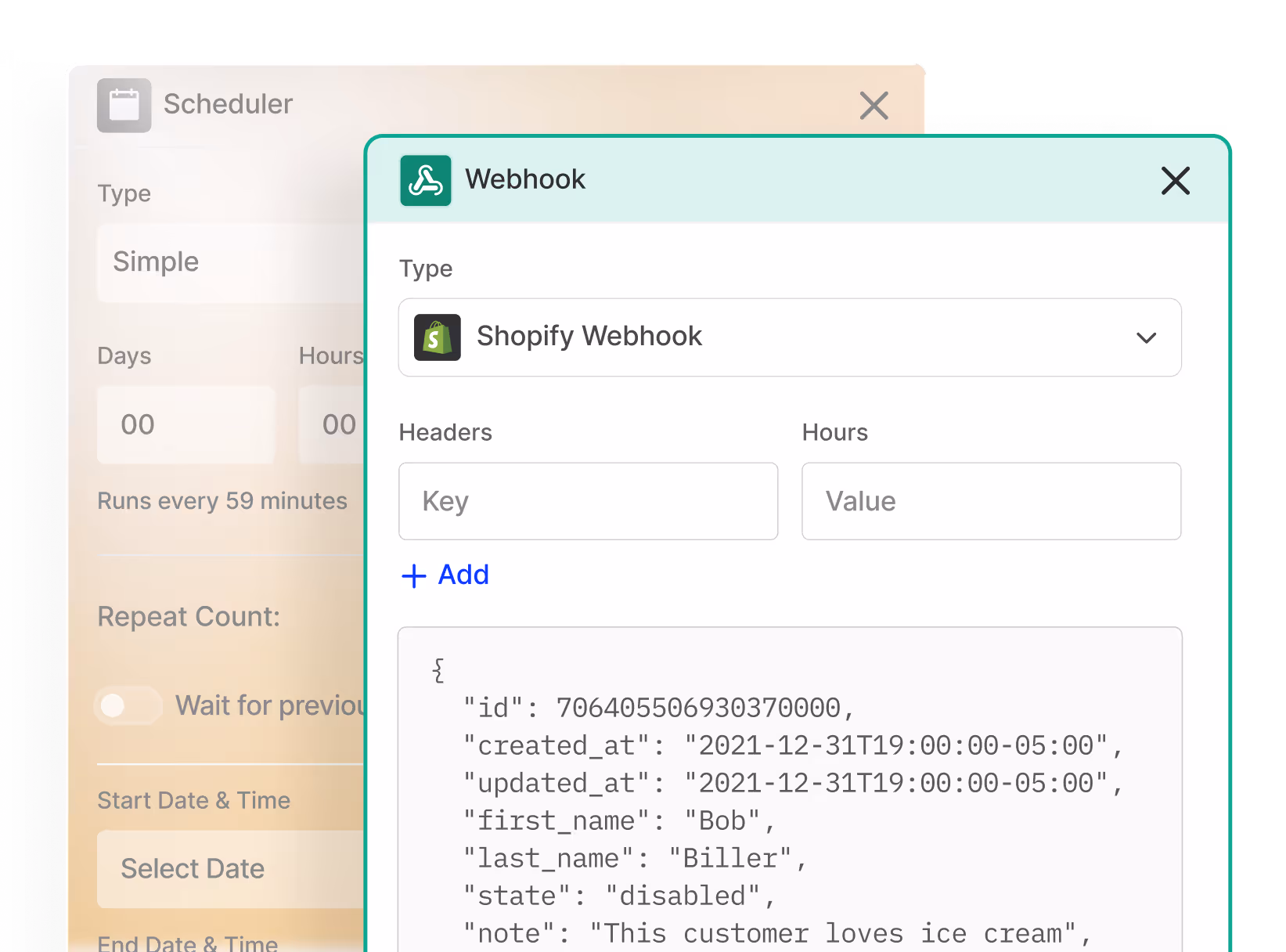
Task: Click the "id": 706405506930370000 JSON line
Action: click(658, 708)
